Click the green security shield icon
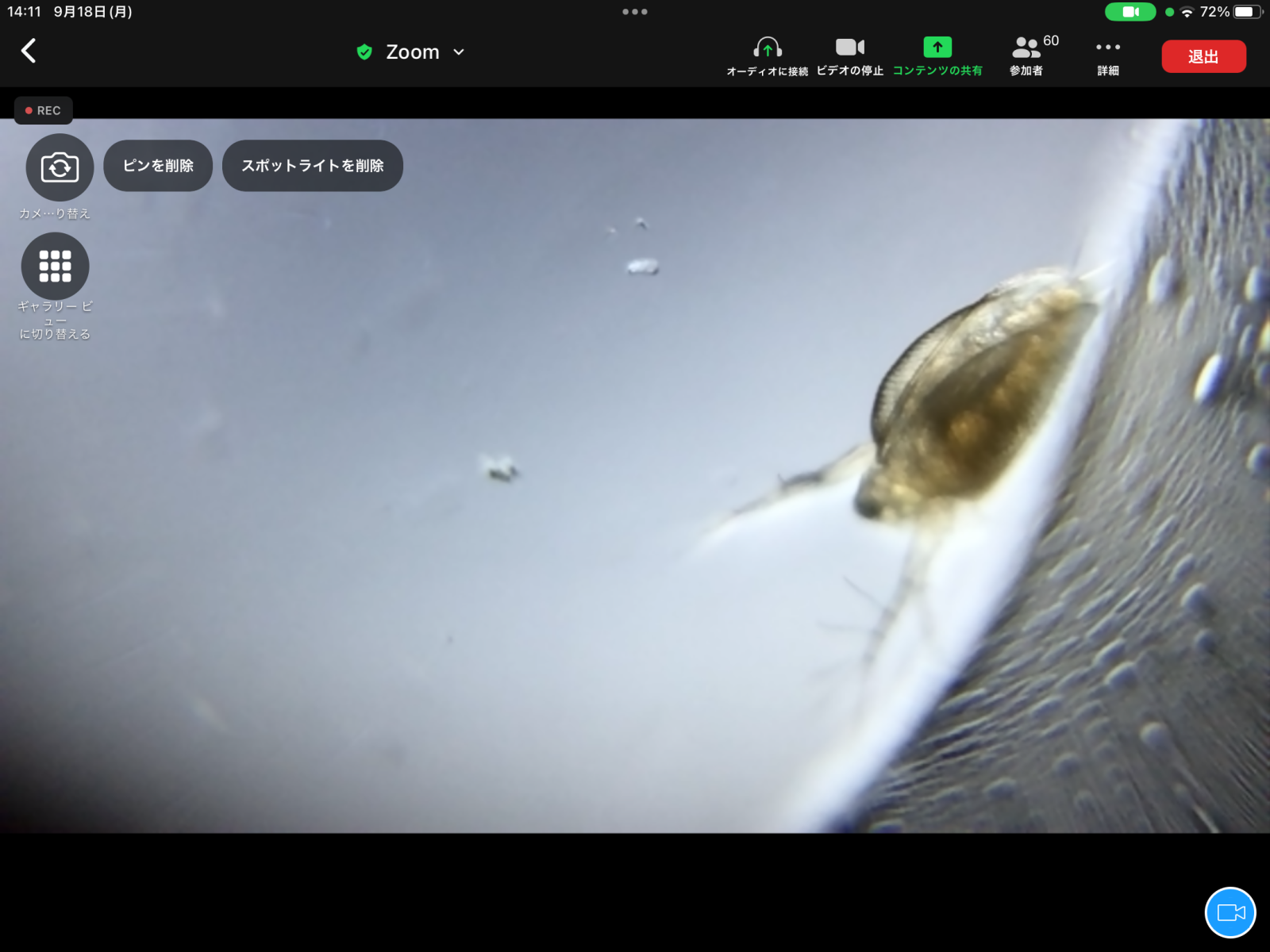Screen dimensions: 1270x952 pyautogui.click(x=364, y=52)
